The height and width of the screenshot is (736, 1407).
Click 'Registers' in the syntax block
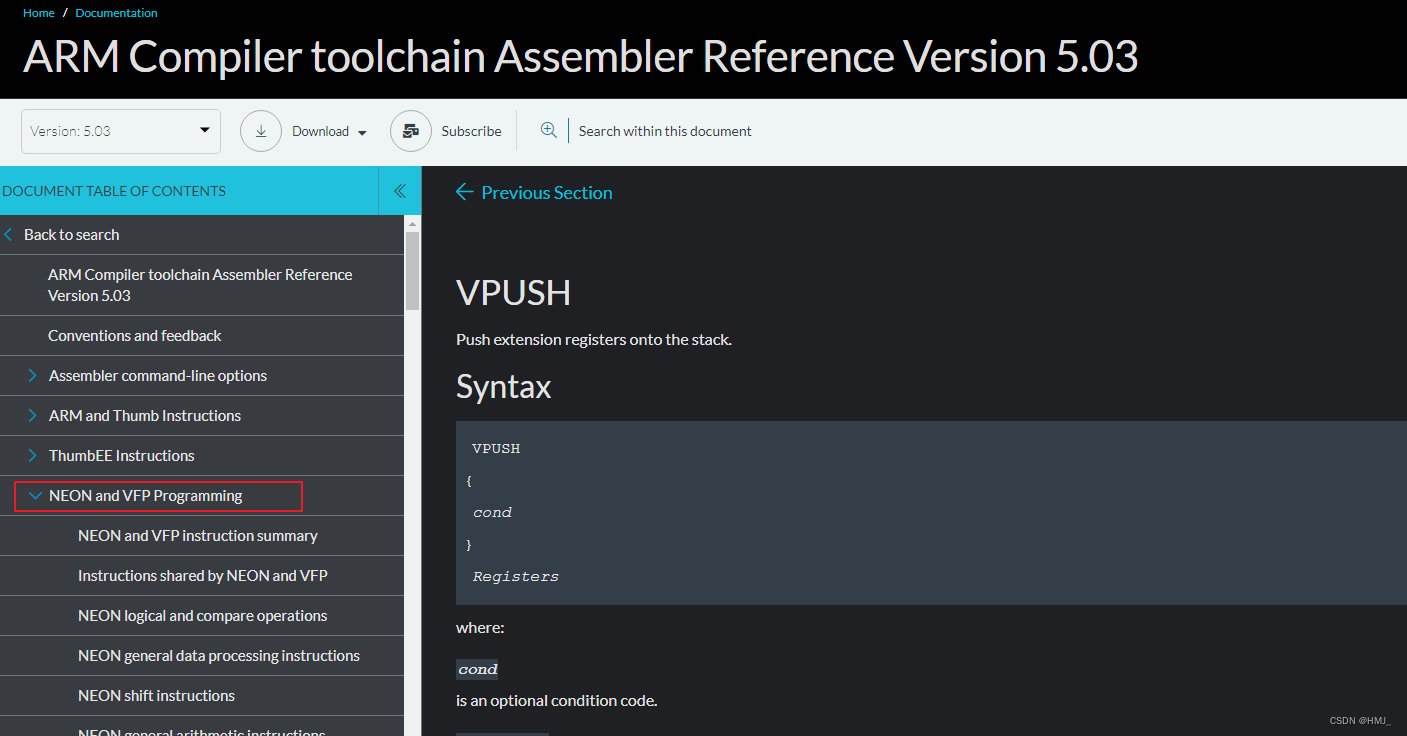pyautogui.click(x=516, y=577)
